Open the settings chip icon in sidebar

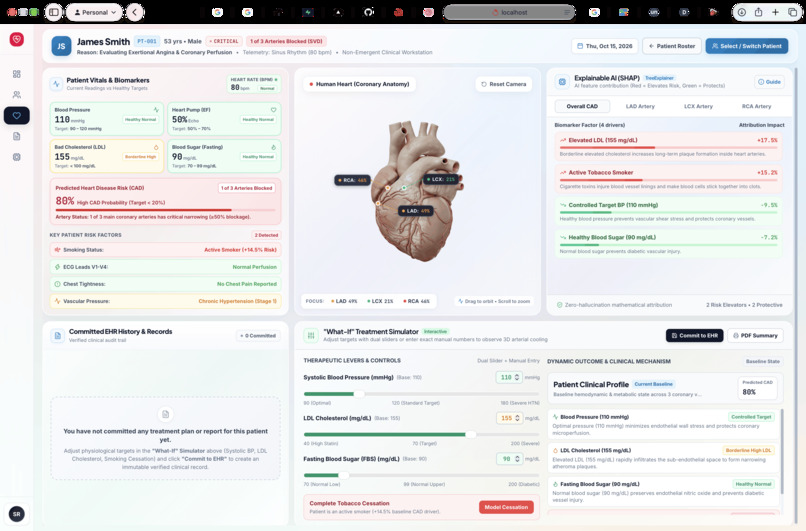point(16,157)
